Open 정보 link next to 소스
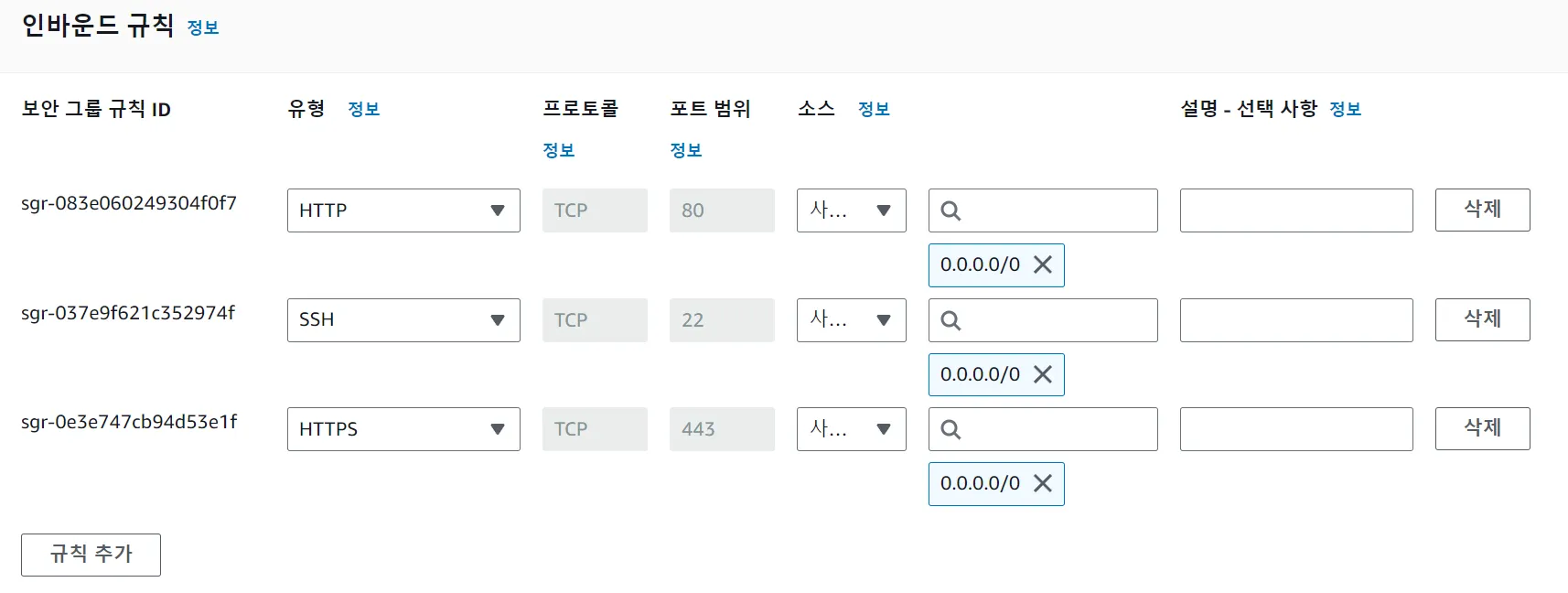Image resolution: width=1568 pixels, height=593 pixels. [874, 110]
